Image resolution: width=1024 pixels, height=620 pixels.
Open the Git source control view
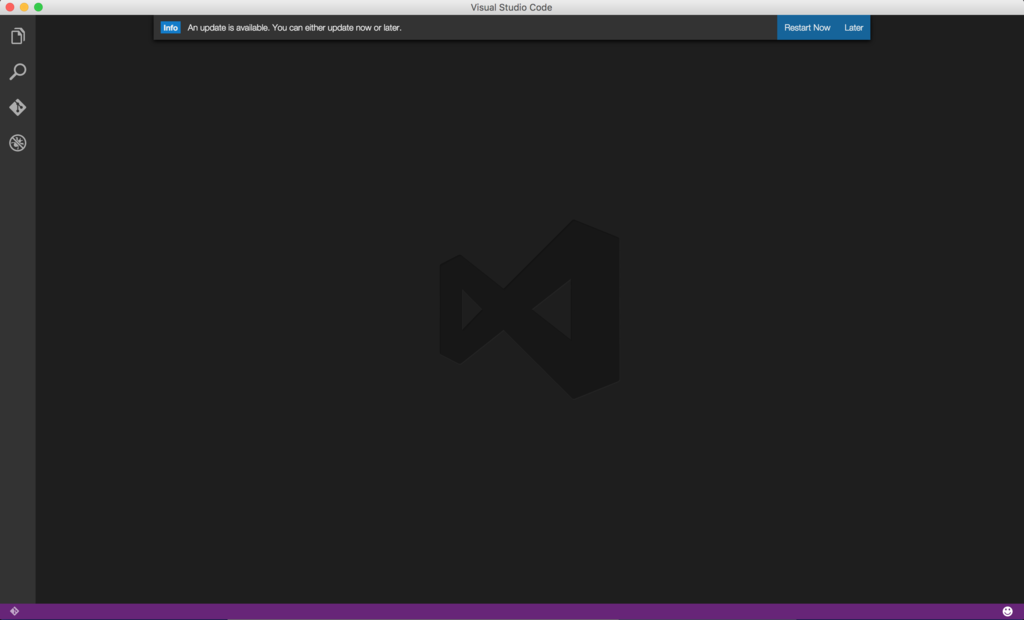pyautogui.click(x=18, y=107)
